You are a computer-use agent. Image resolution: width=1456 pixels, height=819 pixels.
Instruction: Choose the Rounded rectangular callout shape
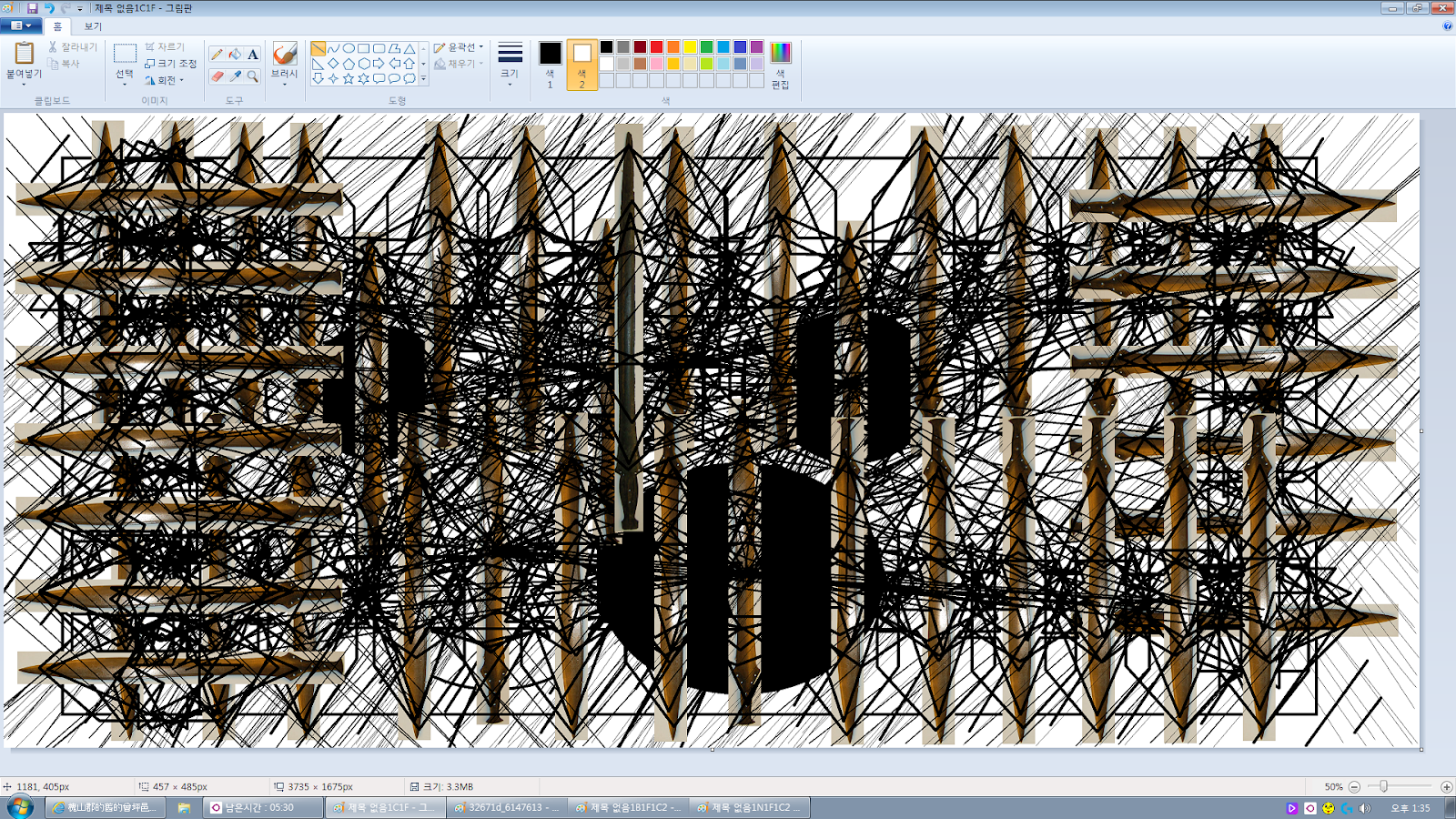coord(379,78)
